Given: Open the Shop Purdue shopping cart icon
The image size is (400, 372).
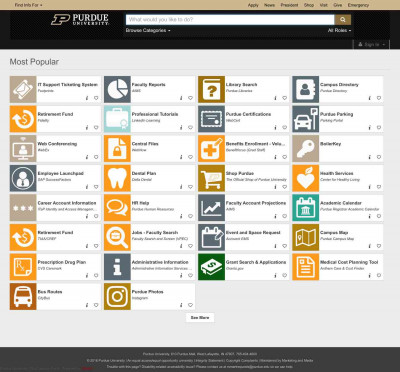Looking at the screenshot, I should pos(211,178).
